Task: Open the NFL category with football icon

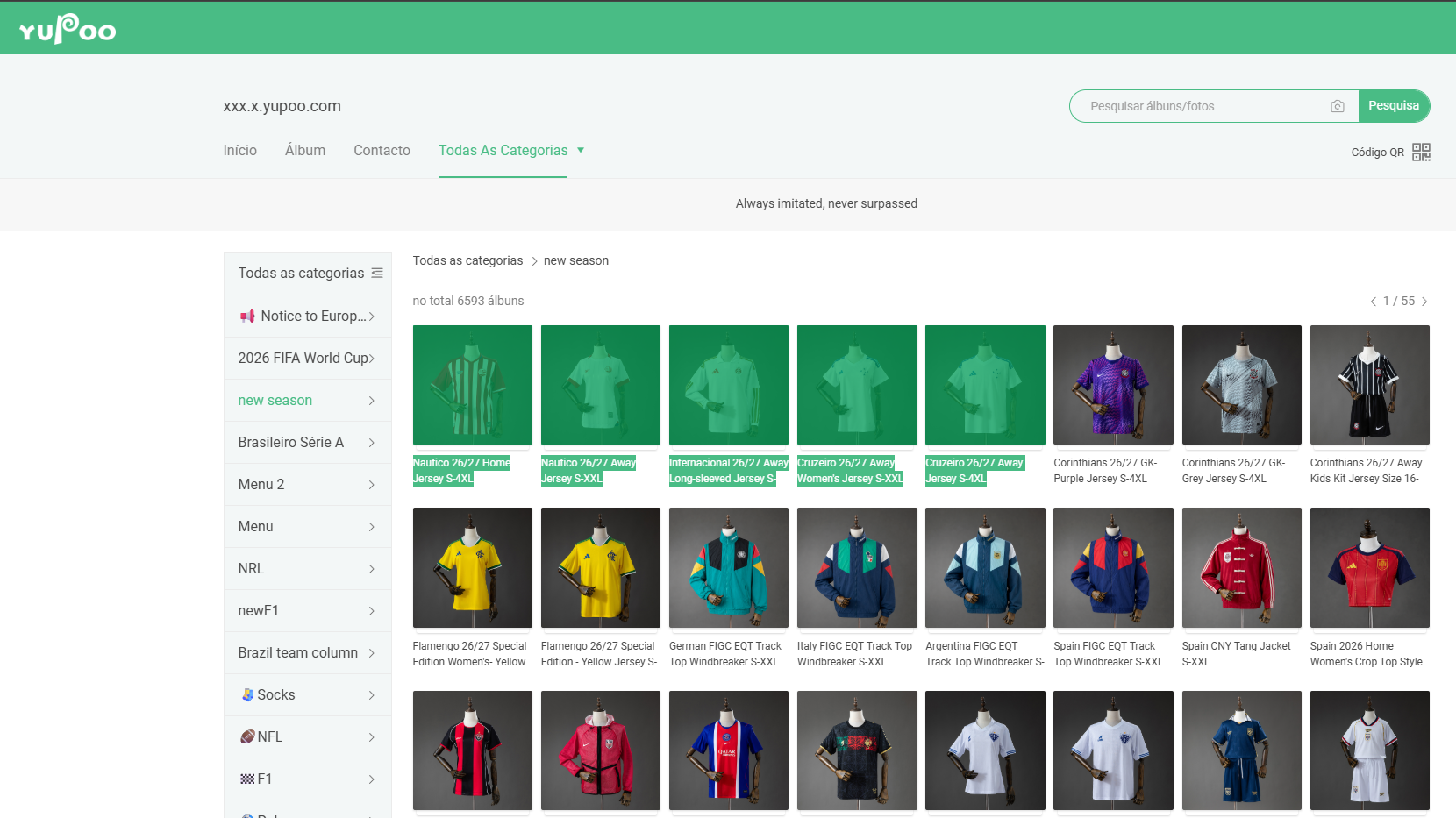Action: click(x=307, y=736)
